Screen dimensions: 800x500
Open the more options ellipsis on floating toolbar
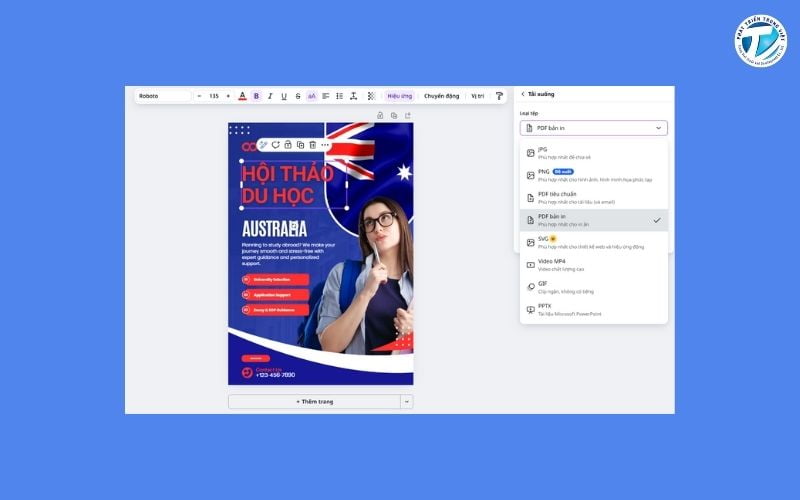(325, 145)
